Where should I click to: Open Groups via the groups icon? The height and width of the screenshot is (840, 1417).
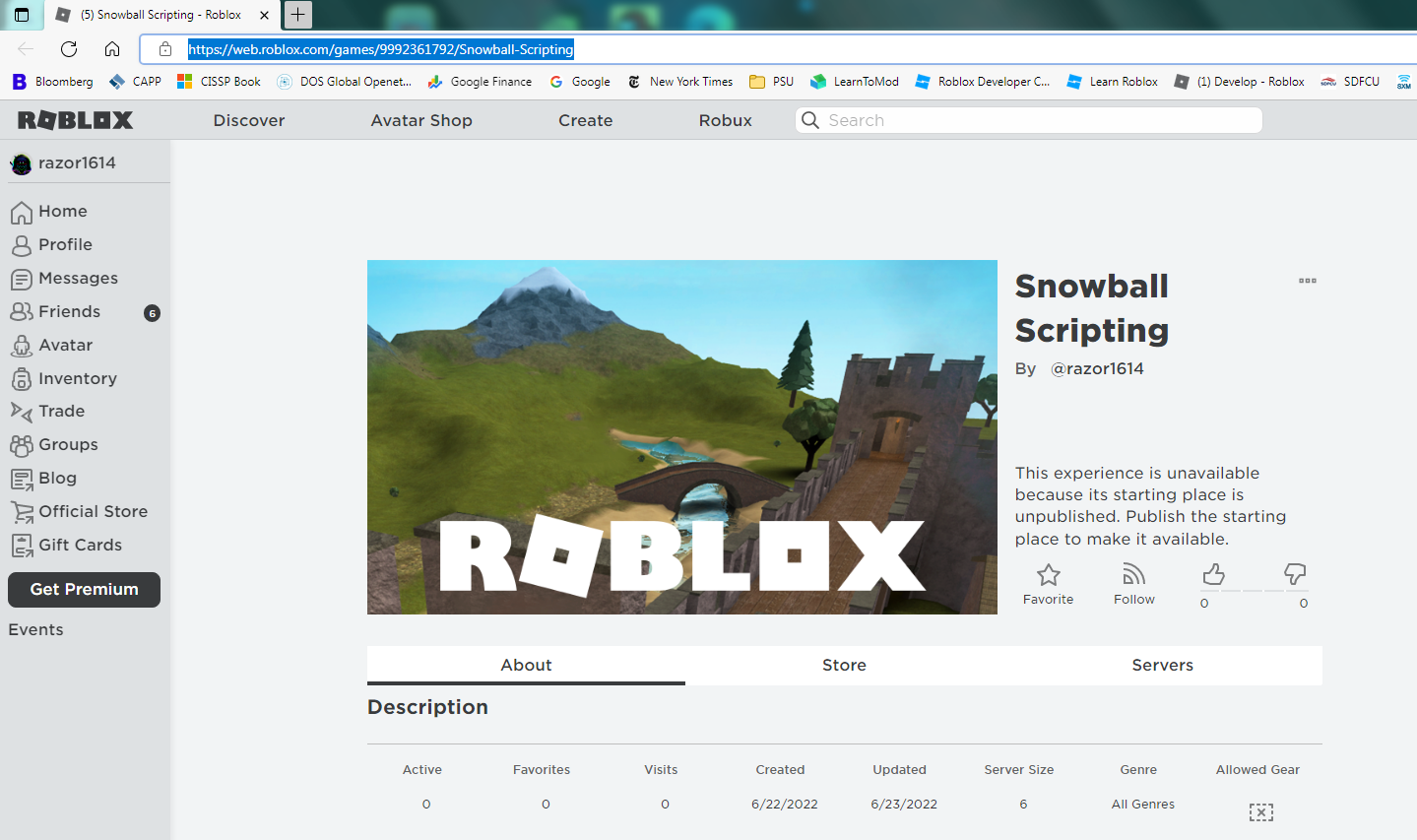point(21,445)
